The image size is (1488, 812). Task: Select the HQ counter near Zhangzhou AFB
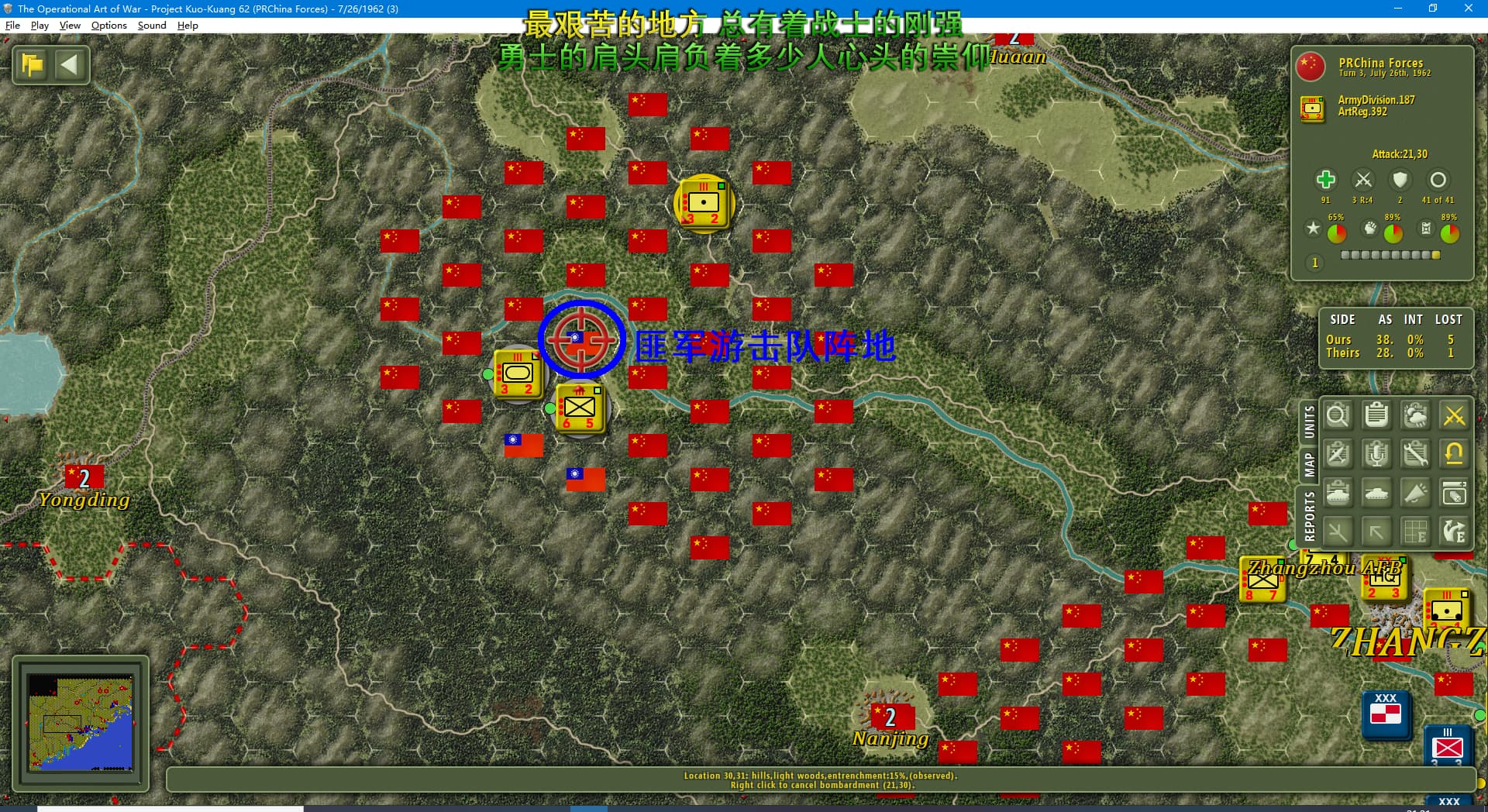1384,580
